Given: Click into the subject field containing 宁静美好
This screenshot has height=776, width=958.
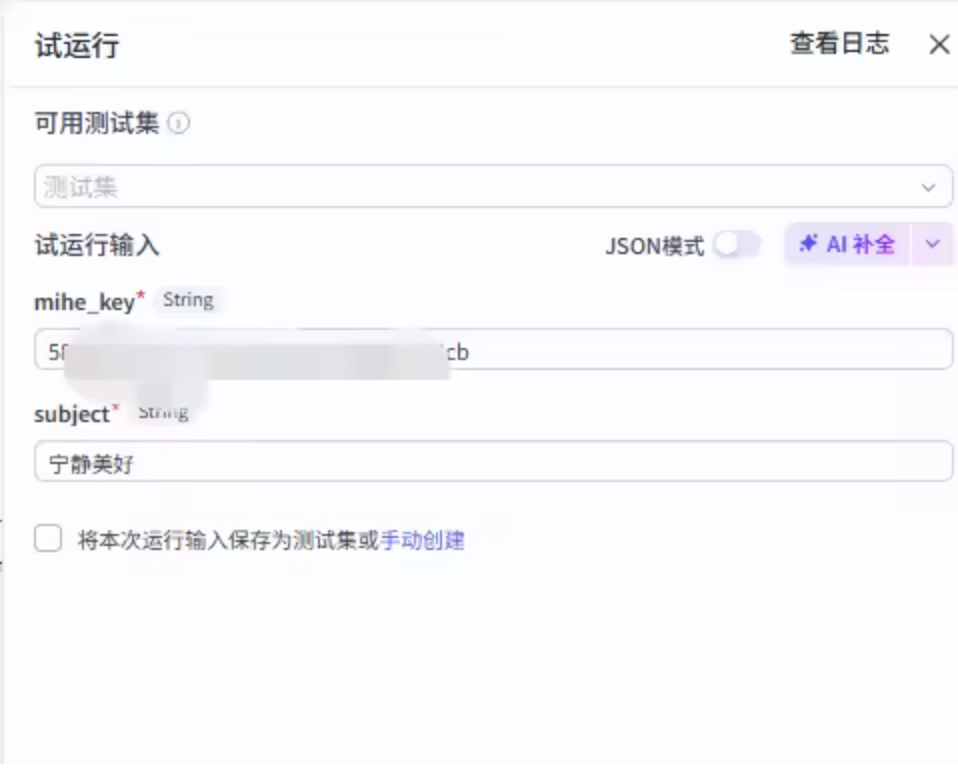Looking at the screenshot, I should [x=493, y=463].
